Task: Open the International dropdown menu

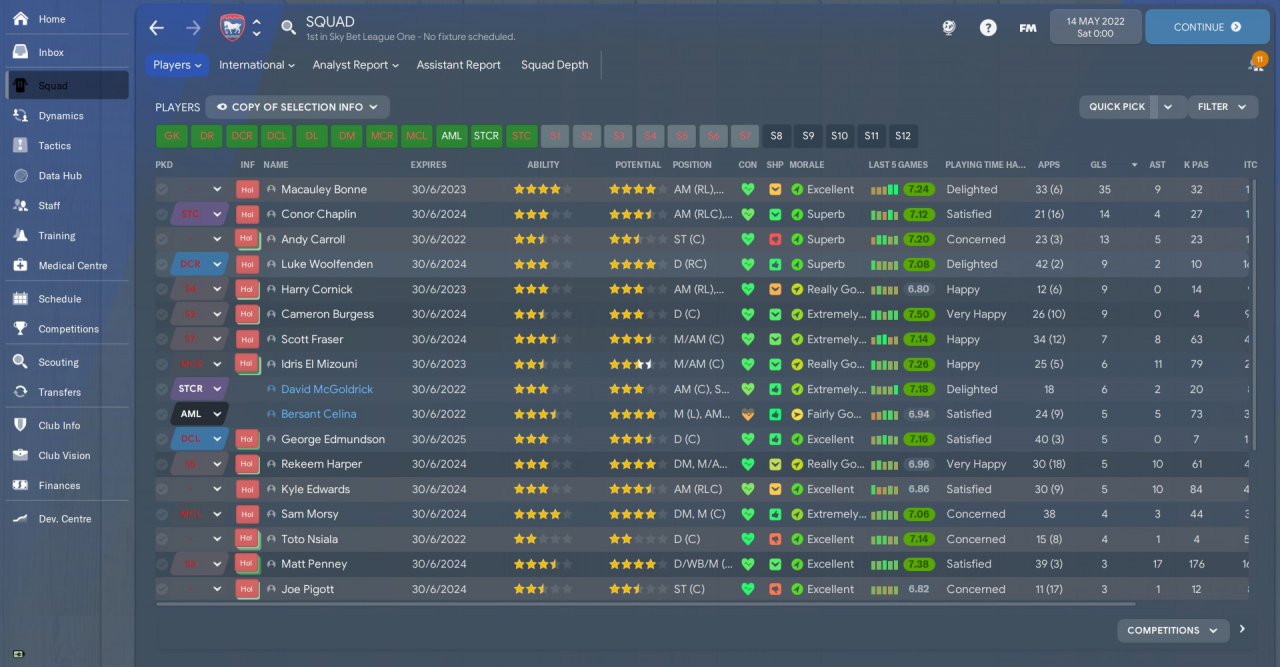Action: coord(257,65)
